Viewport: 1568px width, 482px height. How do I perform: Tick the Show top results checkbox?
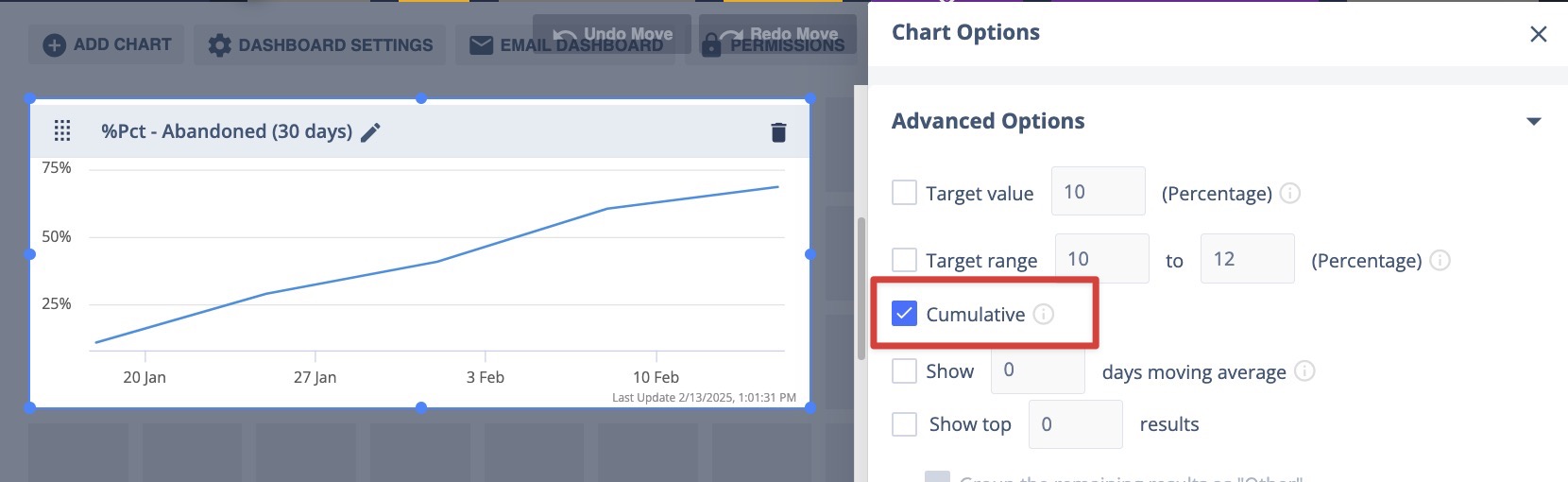click(x=904, y=424)
